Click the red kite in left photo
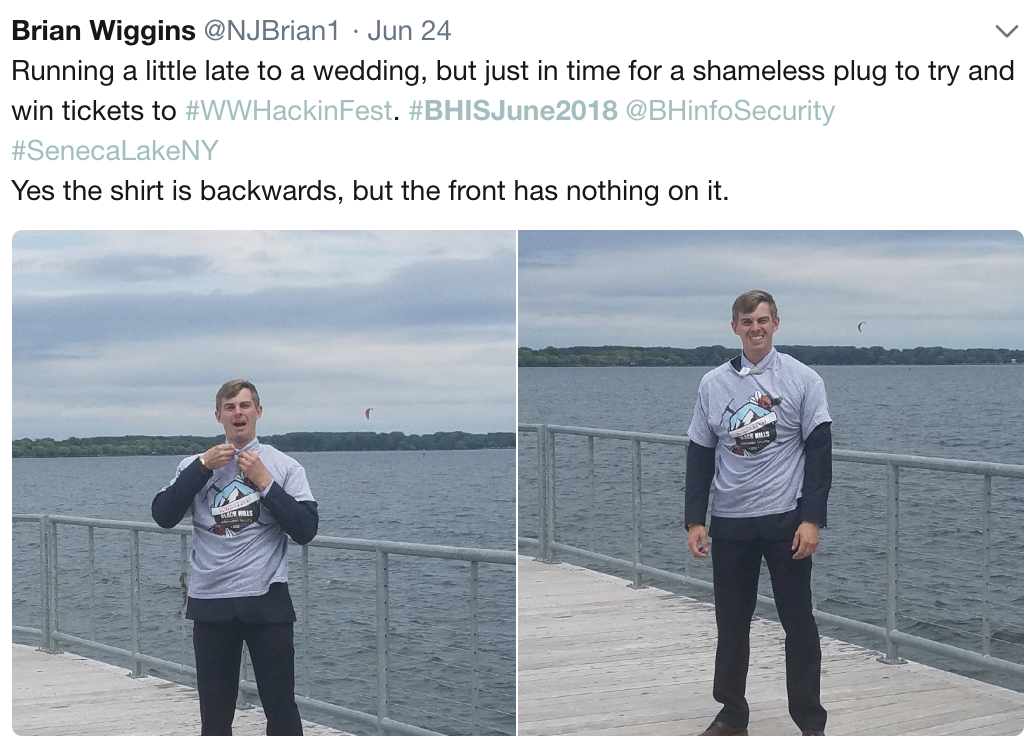This screenshot has height=754, width=1034. (369, 414)
